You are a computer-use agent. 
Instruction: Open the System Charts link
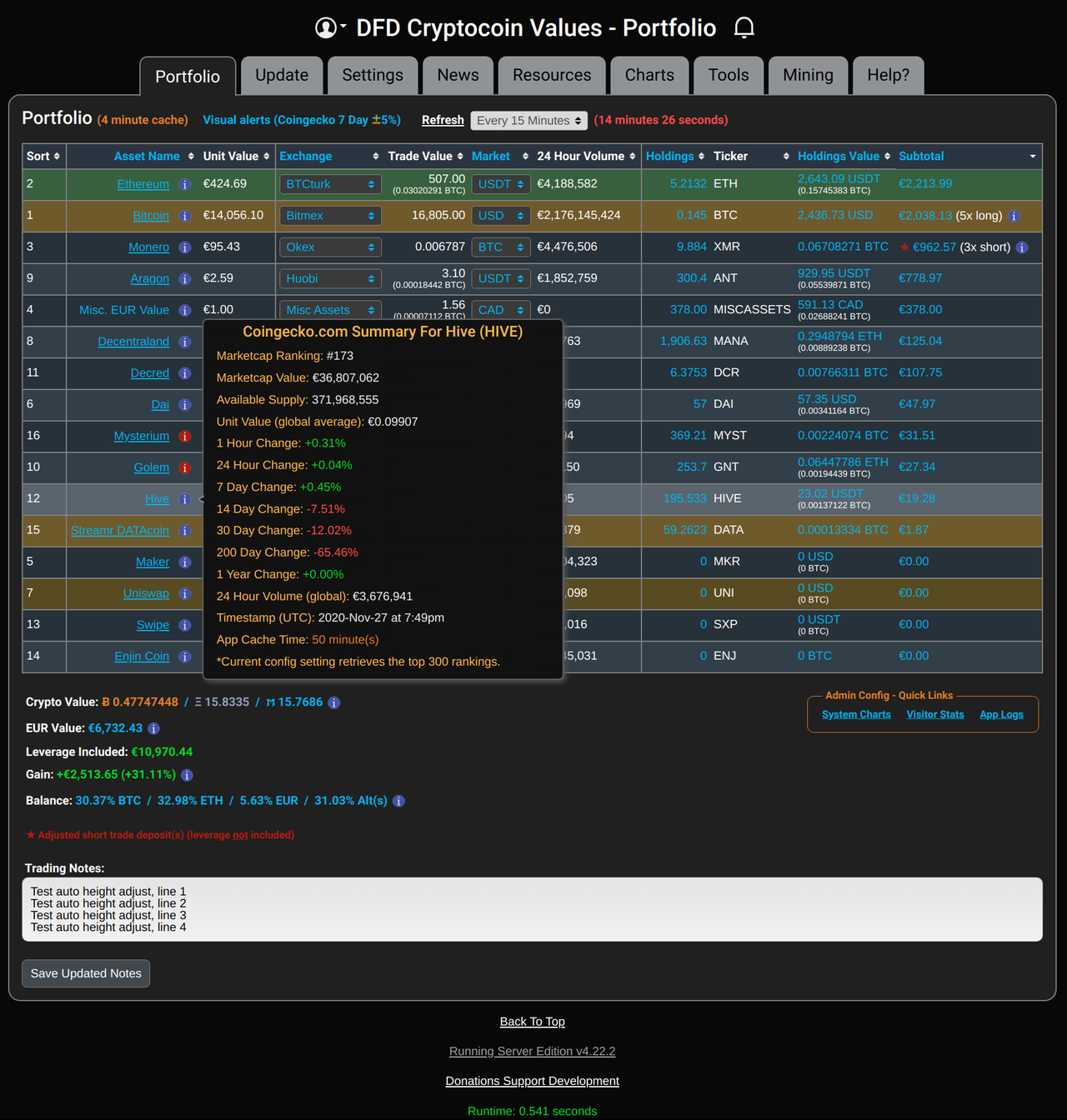click(856, 715)
